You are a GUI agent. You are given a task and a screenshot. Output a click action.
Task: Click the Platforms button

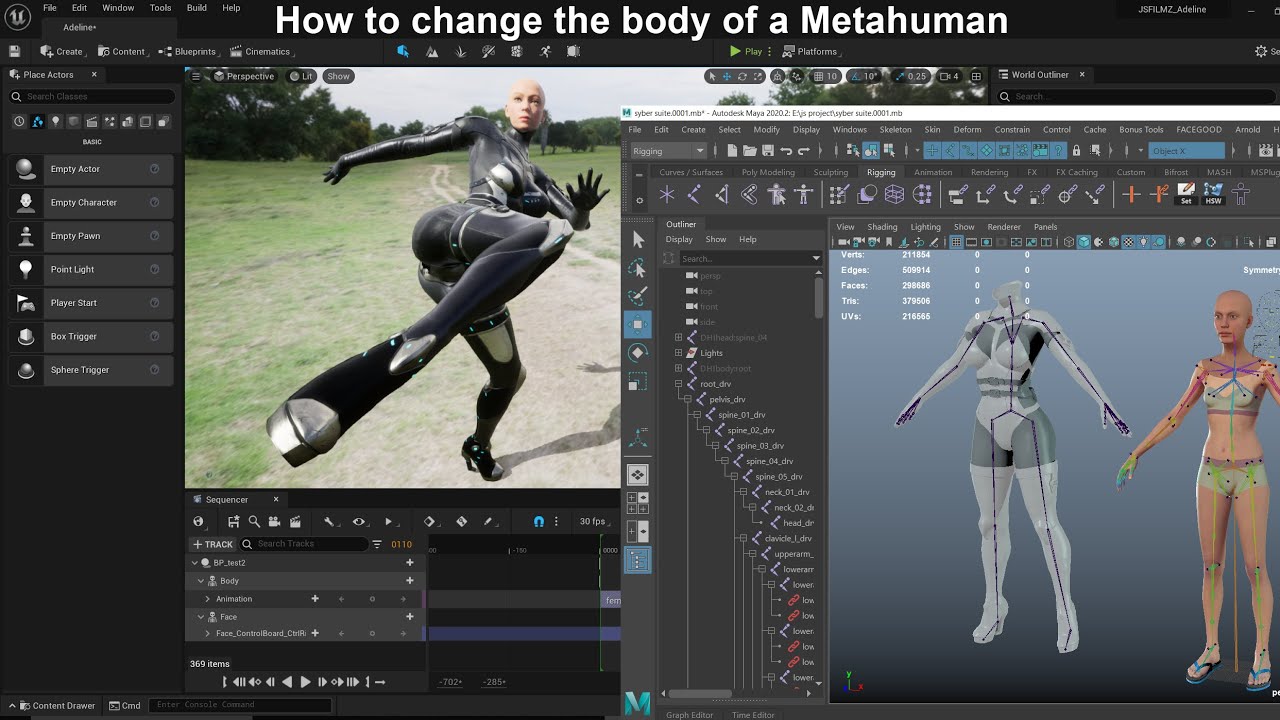(810, 51)
